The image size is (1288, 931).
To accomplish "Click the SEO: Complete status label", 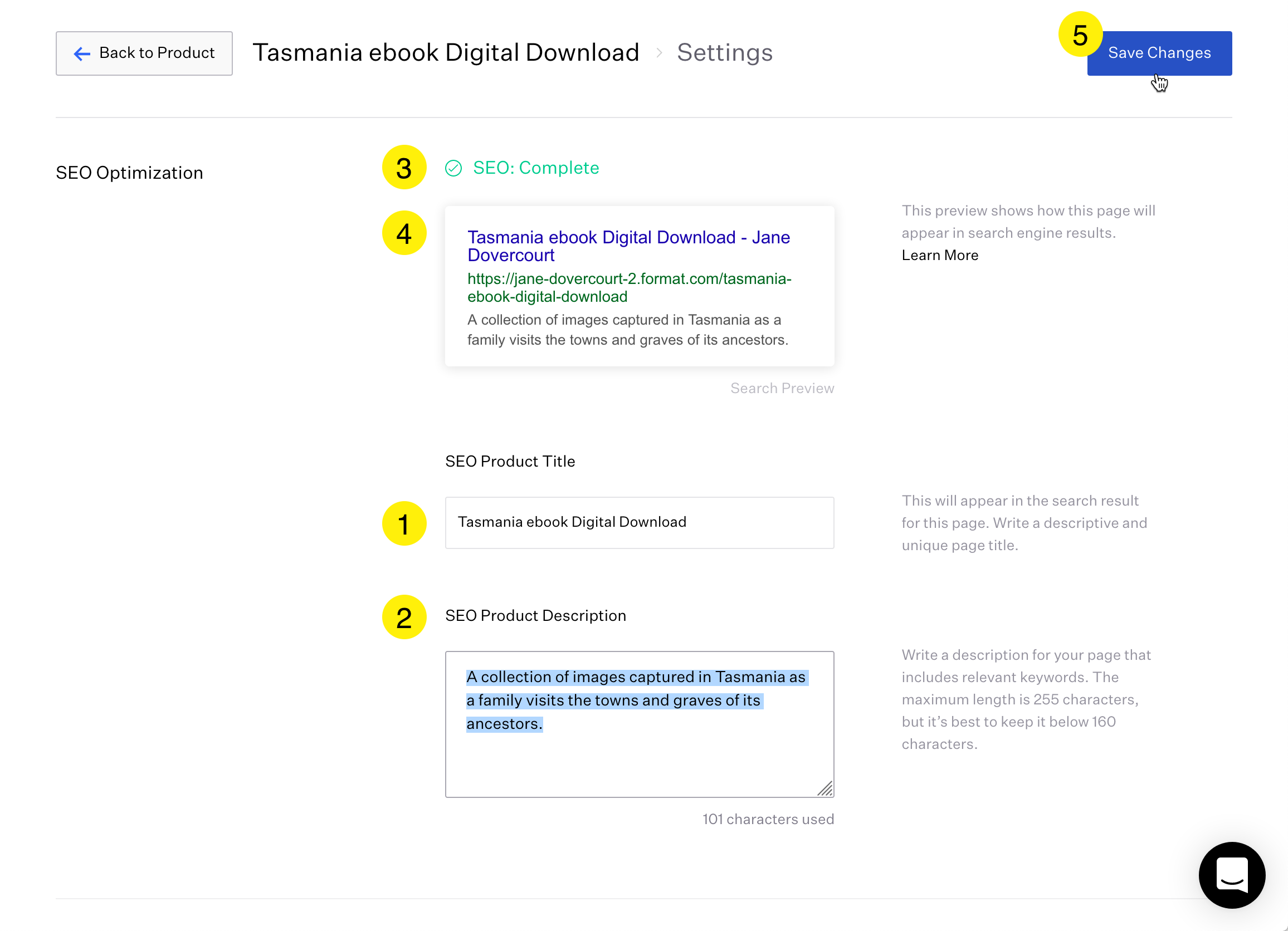I will click(535, 168).
